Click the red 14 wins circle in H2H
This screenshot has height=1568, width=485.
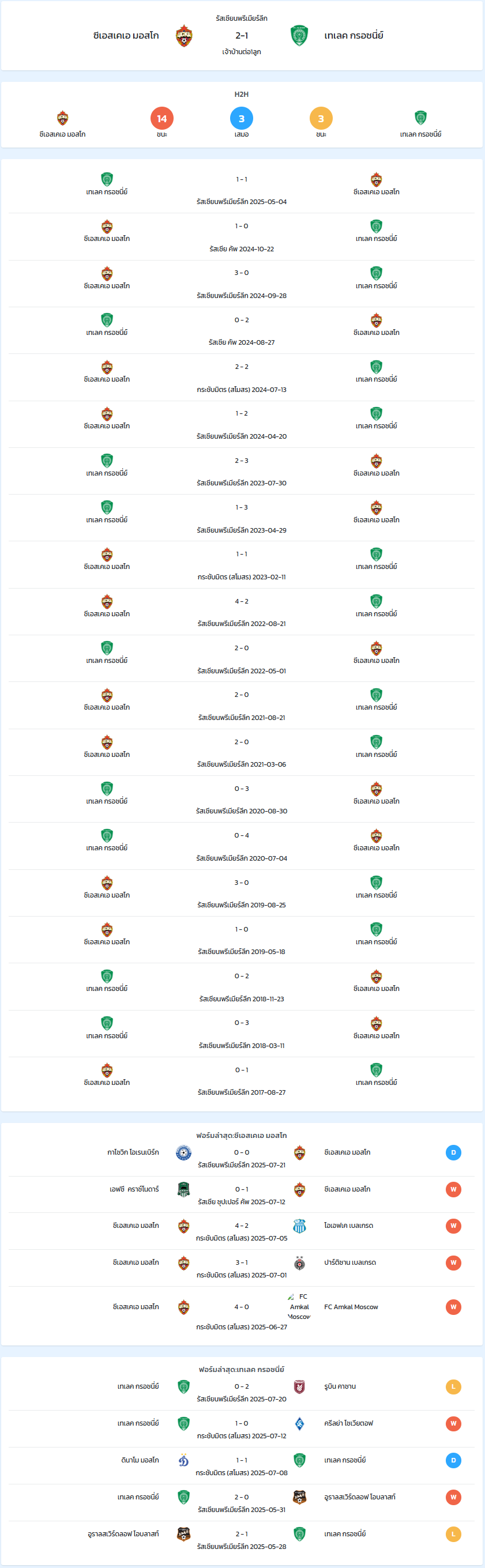click(162, 119)
